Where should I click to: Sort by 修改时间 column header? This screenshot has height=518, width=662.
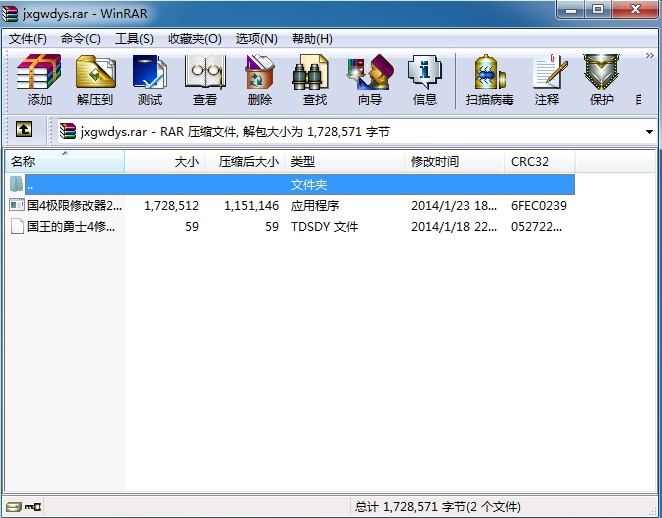coord(454,161)
